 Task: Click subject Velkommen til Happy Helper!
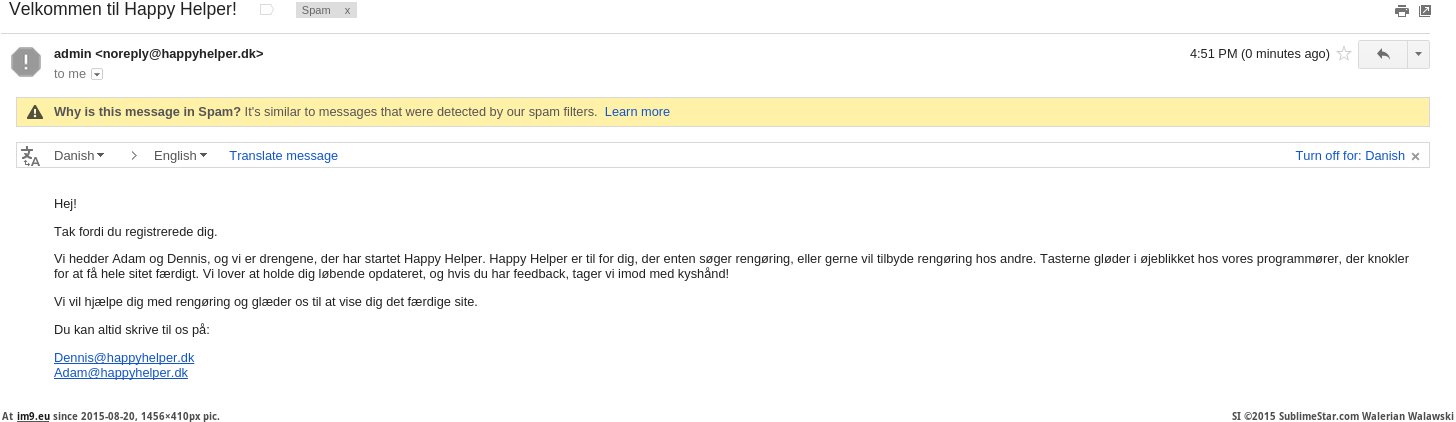coord(122,11)
